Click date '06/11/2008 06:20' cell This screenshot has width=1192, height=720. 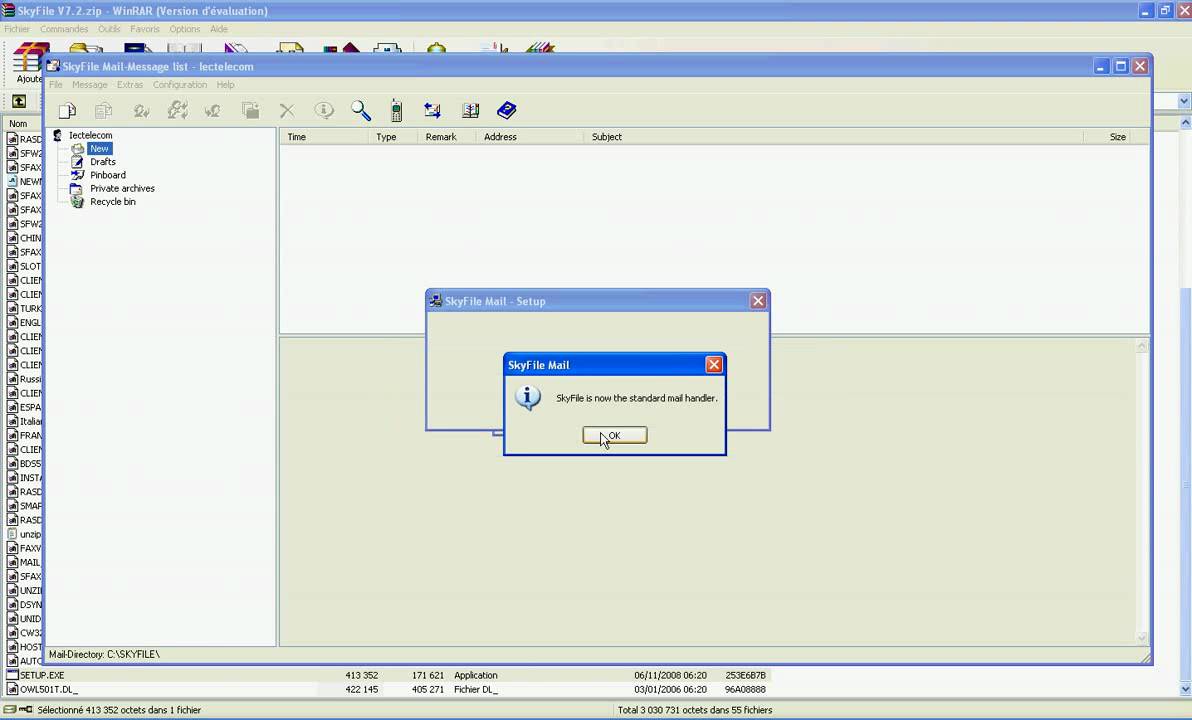point(670,675)
